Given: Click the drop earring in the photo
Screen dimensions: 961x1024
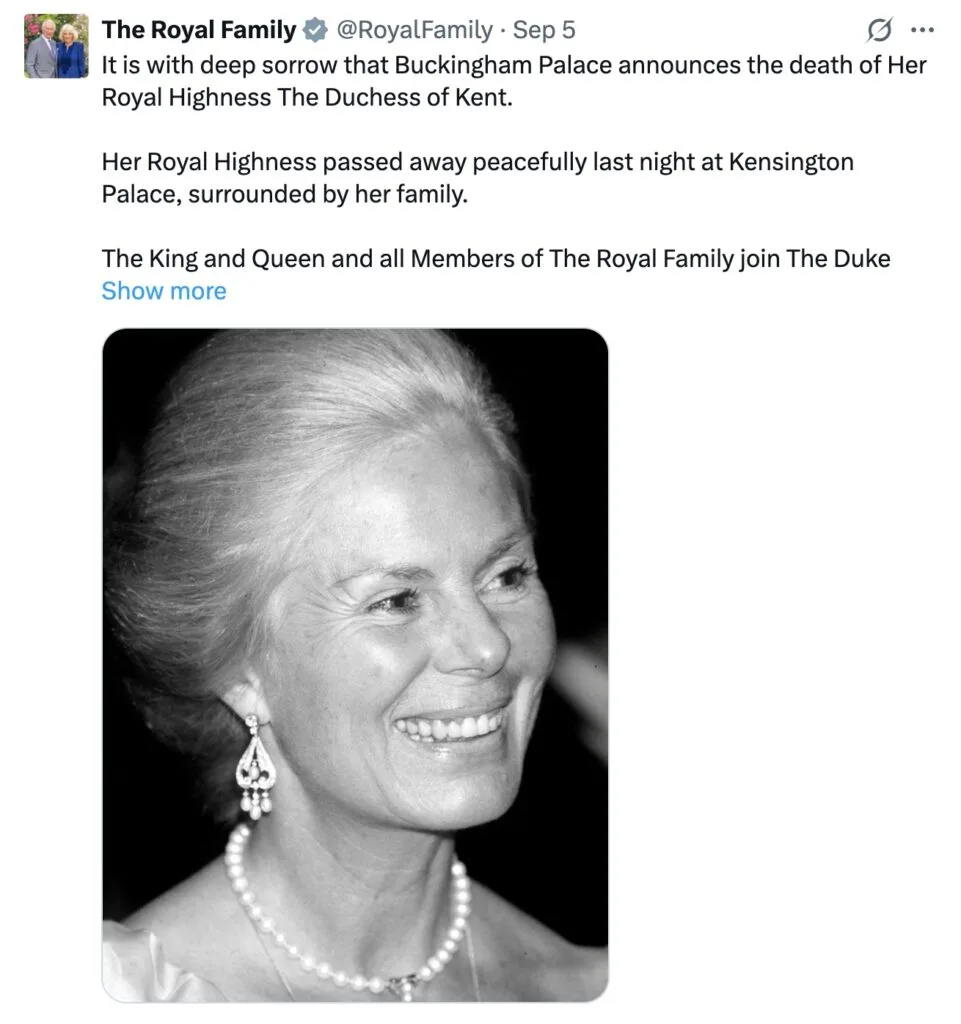Looking at the screenshot, I should click(x=255, y=768).
